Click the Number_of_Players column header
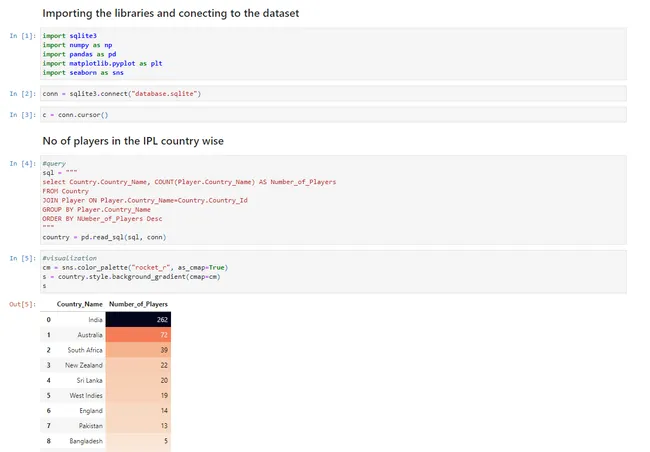This screenshot has height=452, width=650. click(x=138, y=304)
